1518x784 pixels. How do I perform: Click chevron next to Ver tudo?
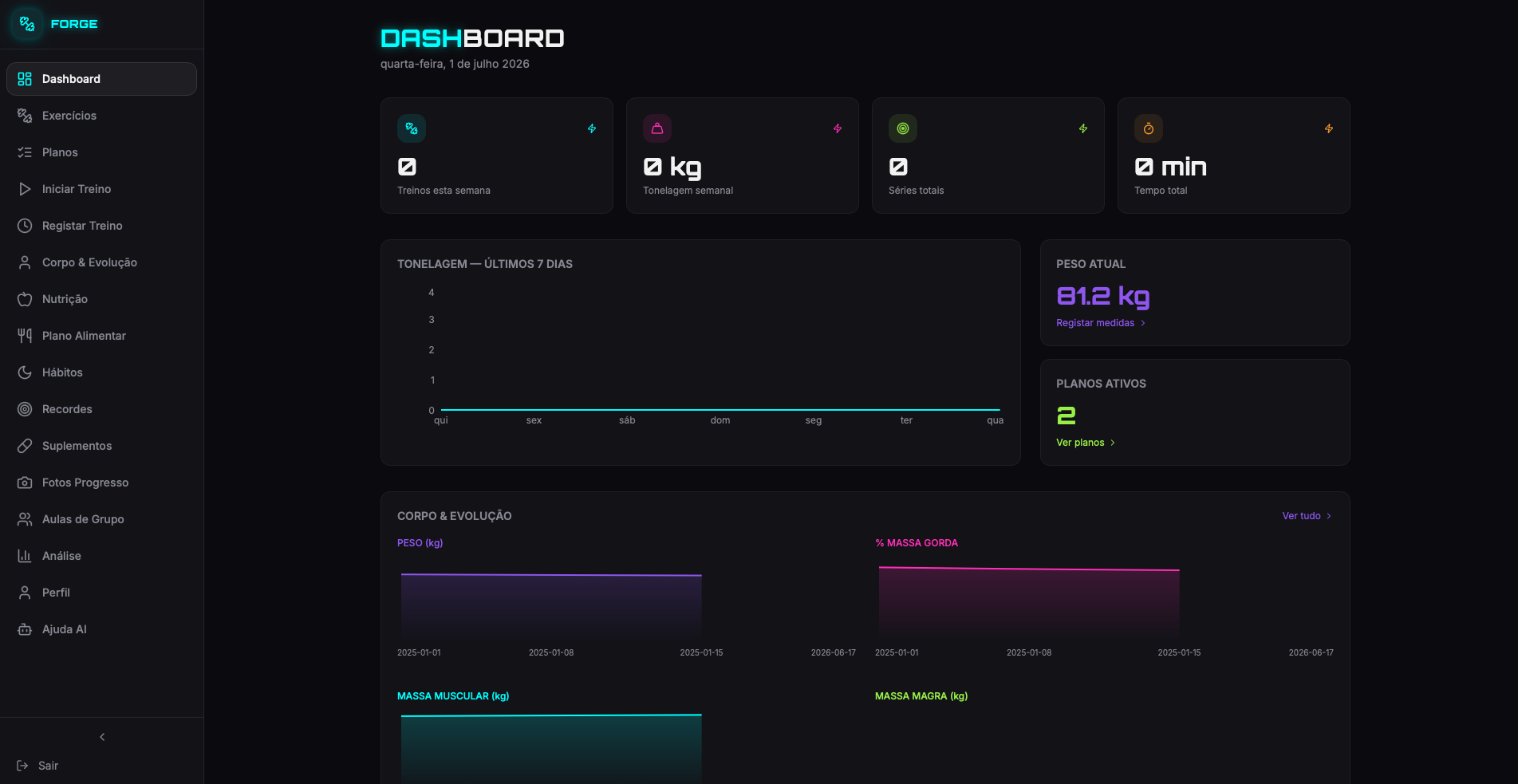pyautogui.click(x=1329, y=516)
